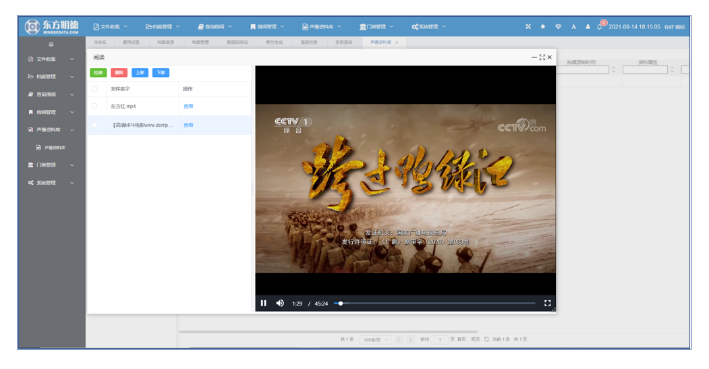Click the 文件名字 column header
The image size is (709, 369).
point(120,89)
